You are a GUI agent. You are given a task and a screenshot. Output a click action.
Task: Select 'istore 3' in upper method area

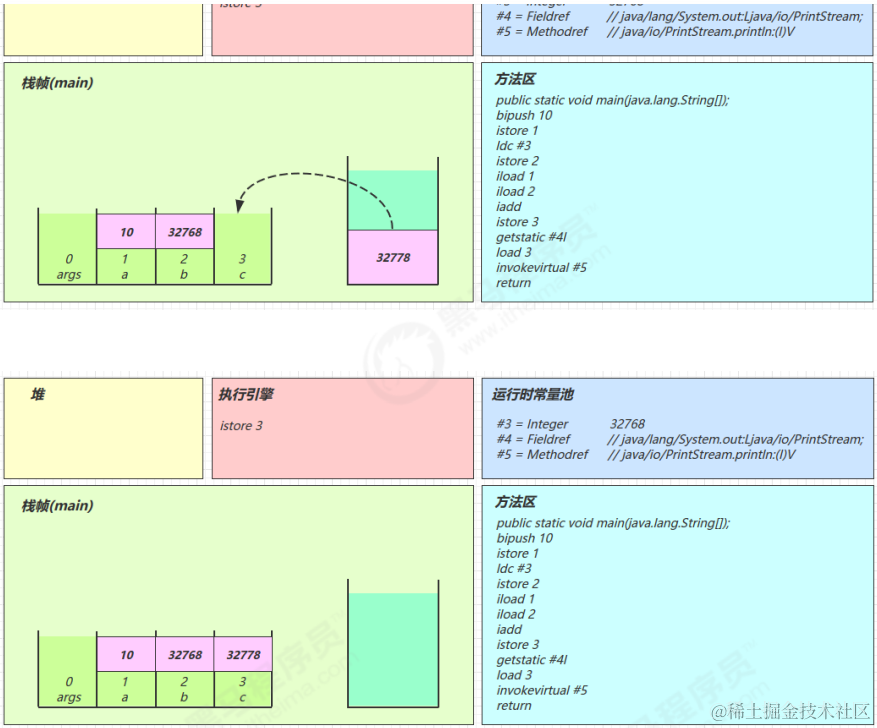517,222
